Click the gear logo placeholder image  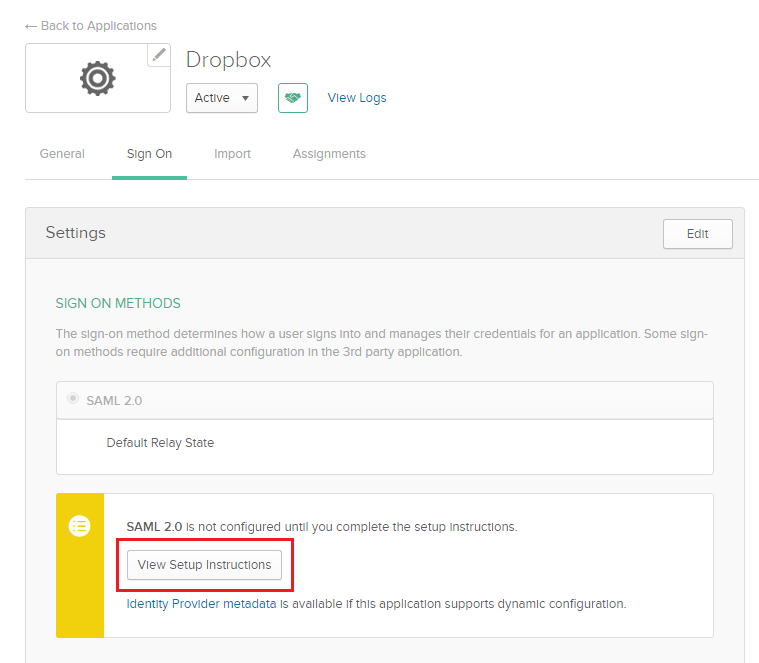(97, 78)
